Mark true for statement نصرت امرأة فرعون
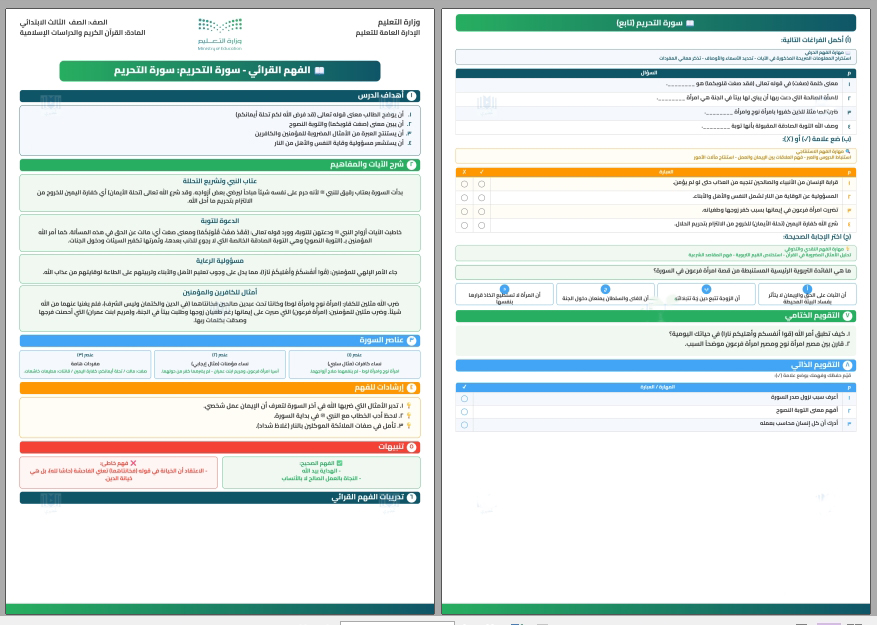The width and height of the screenshot is (877, 625). [x=482, y=212]
